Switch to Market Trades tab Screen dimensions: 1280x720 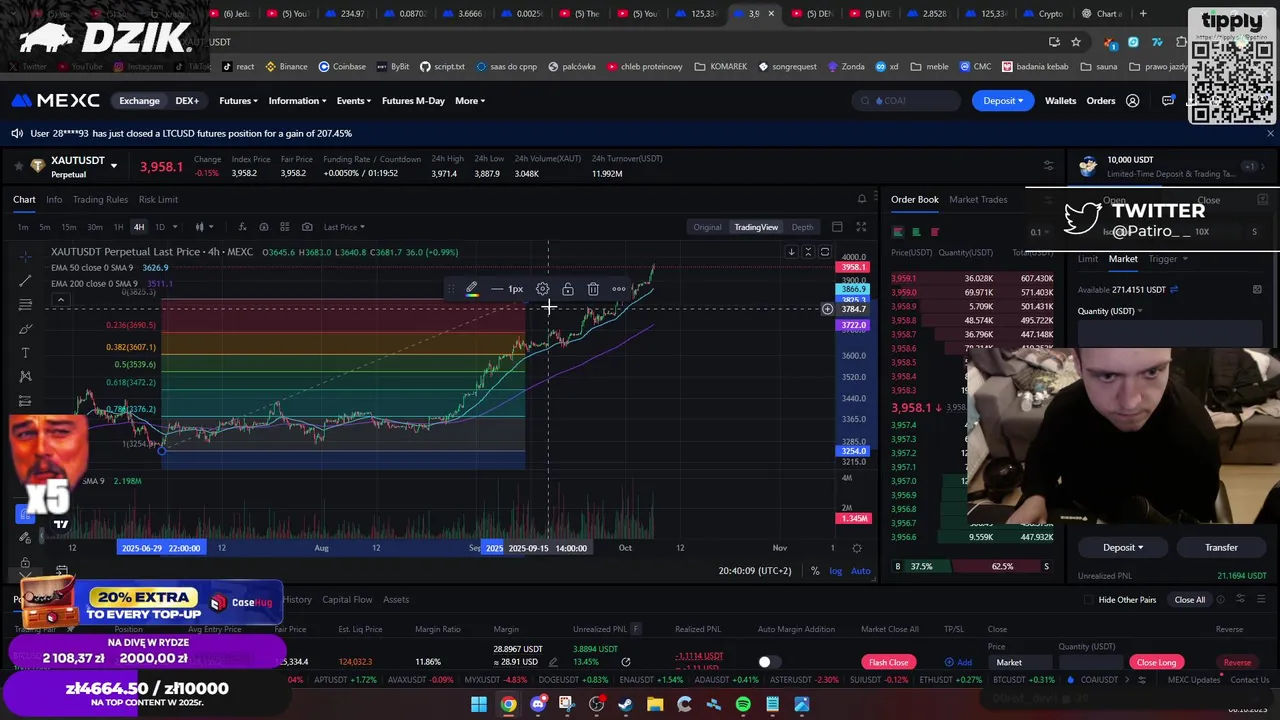978,199
